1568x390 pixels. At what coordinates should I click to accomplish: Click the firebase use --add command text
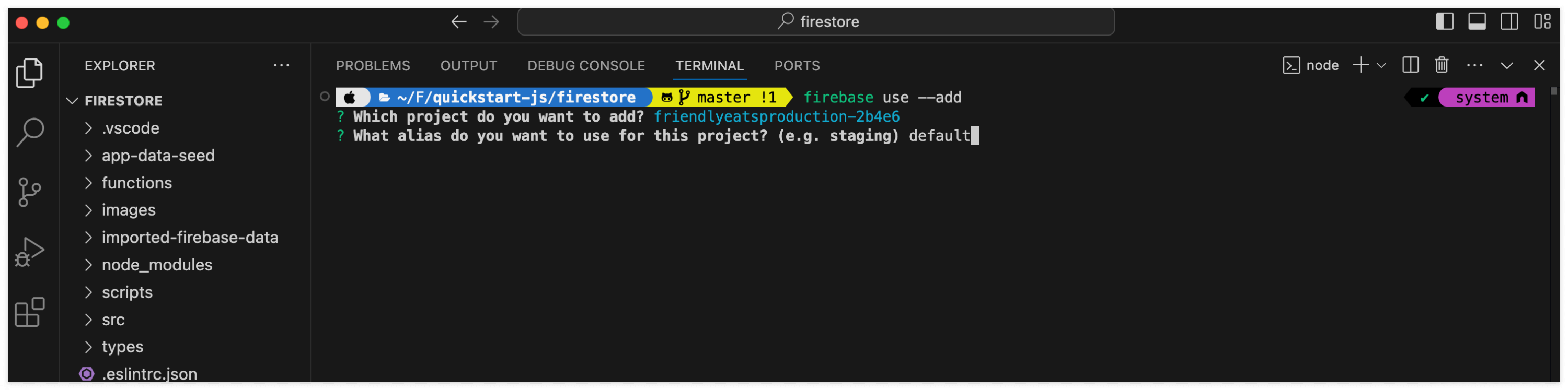point(882,97)
